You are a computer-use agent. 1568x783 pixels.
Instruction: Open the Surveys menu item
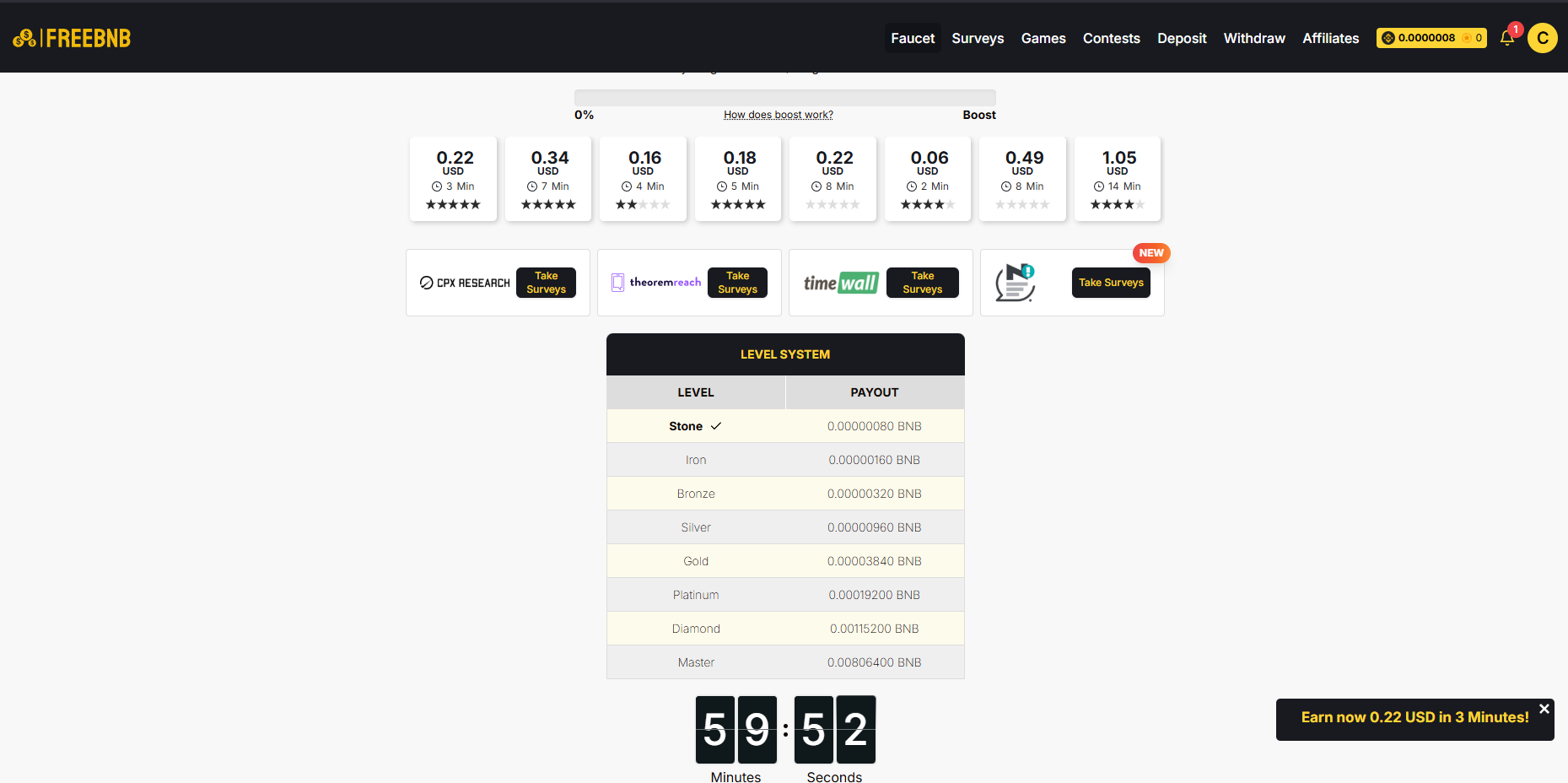tap(978, 38)
